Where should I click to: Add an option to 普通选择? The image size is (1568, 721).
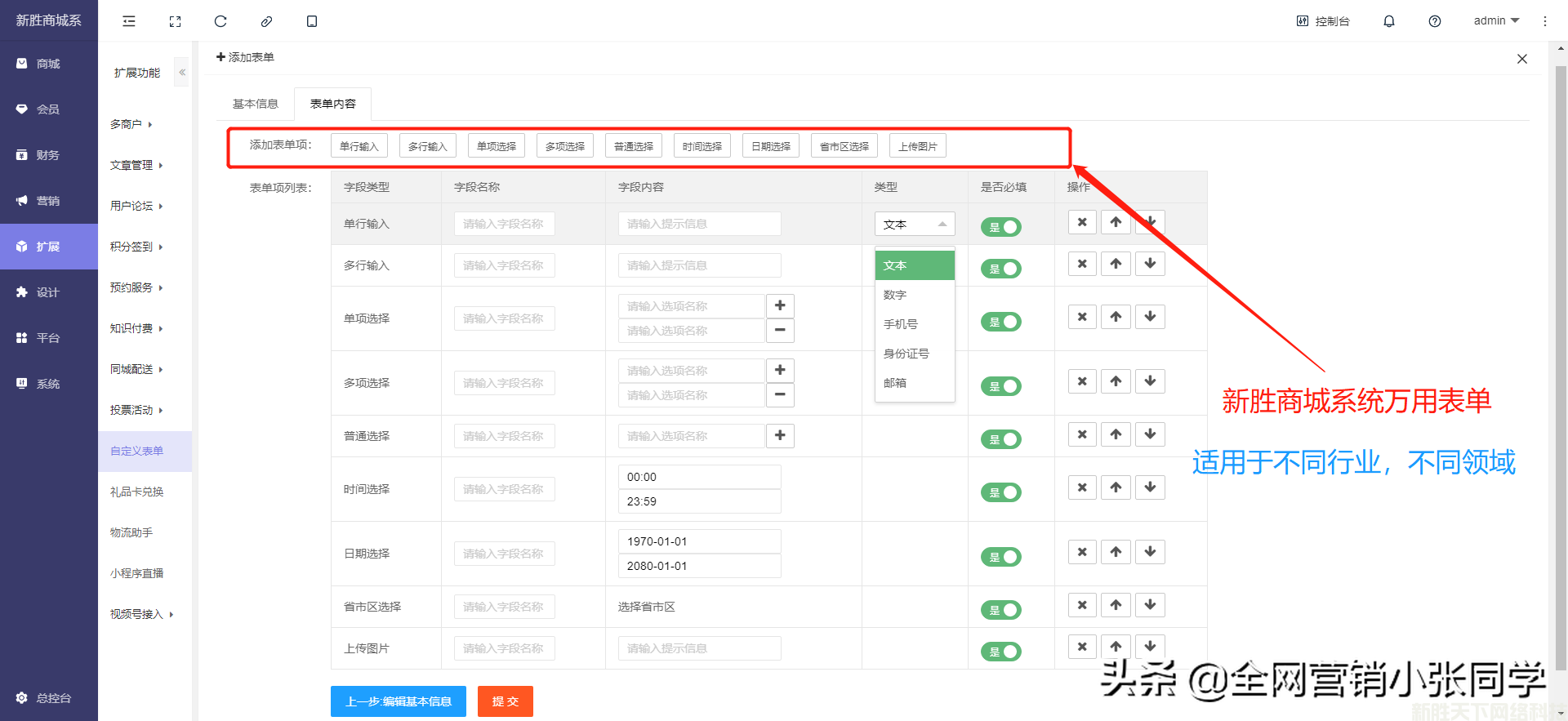click(x=780, y=435)
